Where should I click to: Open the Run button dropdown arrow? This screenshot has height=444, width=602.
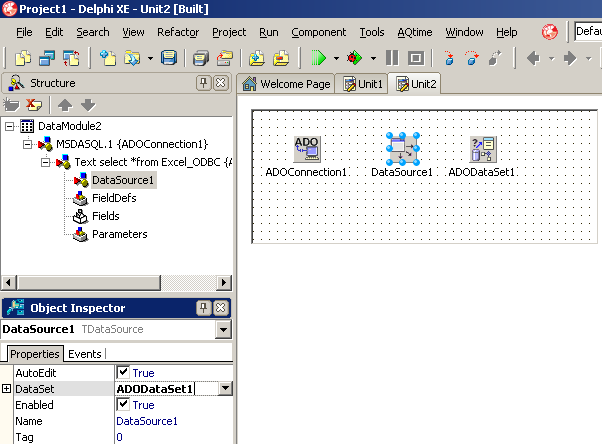(x=336, y=58)
